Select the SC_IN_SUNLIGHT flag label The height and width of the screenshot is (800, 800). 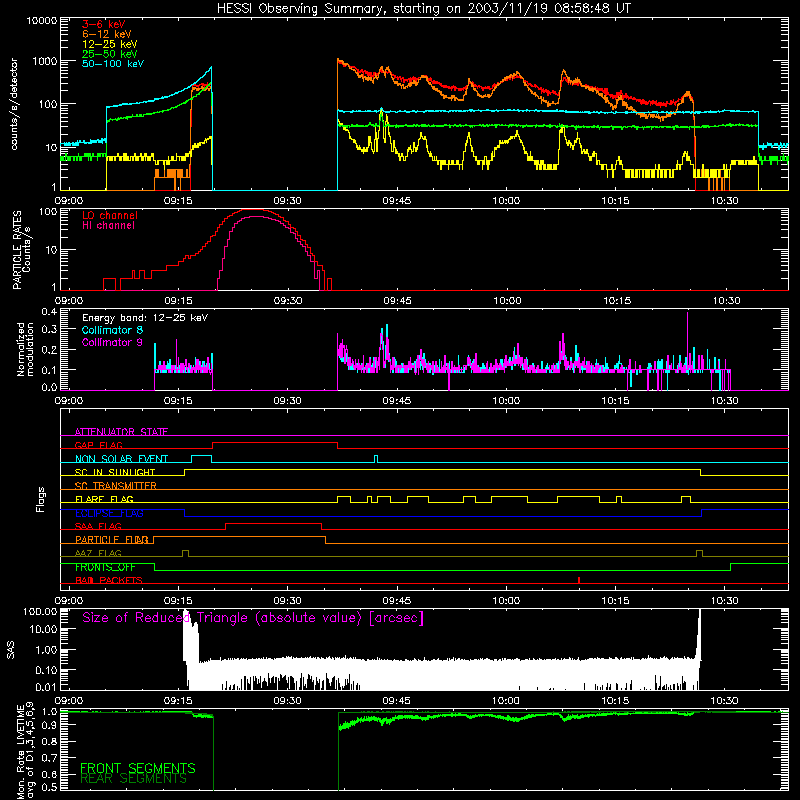click(x=115, y=472)
